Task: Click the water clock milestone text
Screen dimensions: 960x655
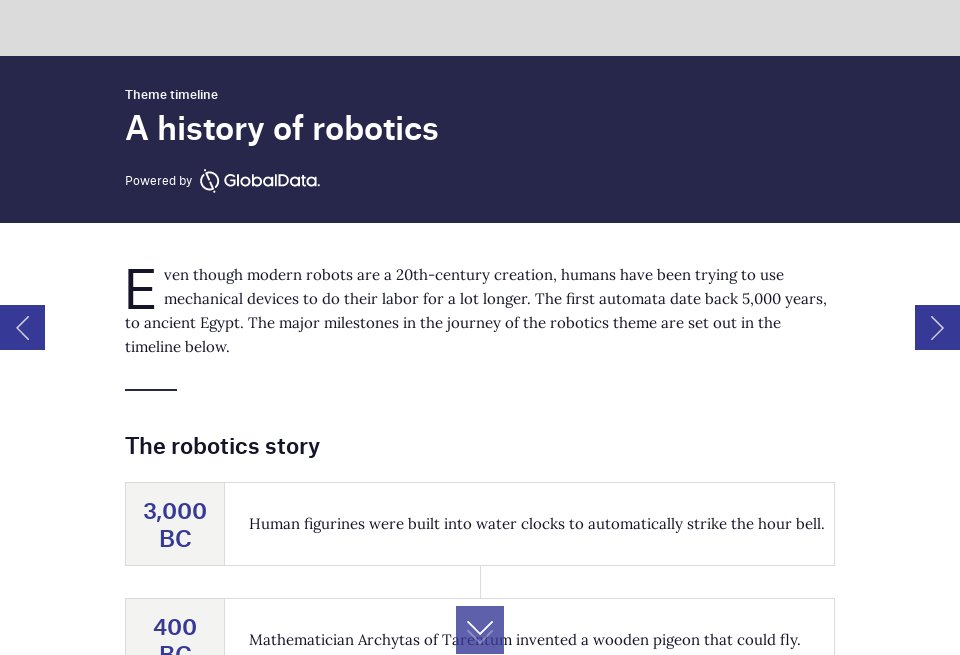Action: (x=536, y=523)
